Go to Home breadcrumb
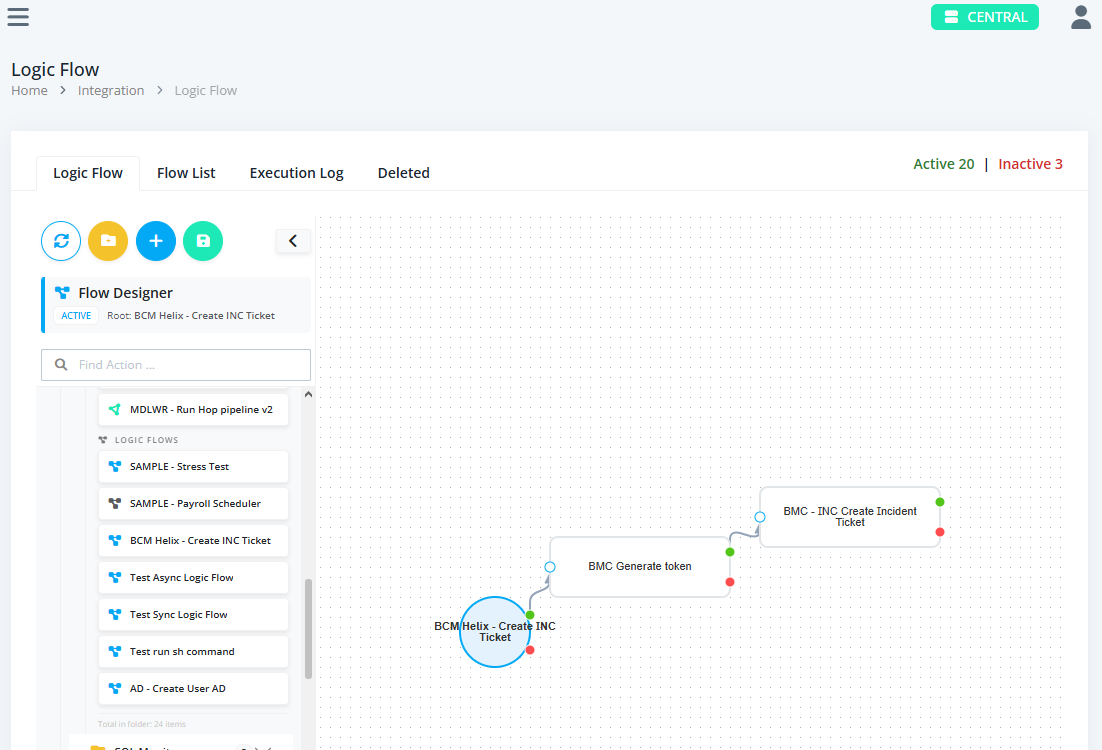 (x=30, y=91)
